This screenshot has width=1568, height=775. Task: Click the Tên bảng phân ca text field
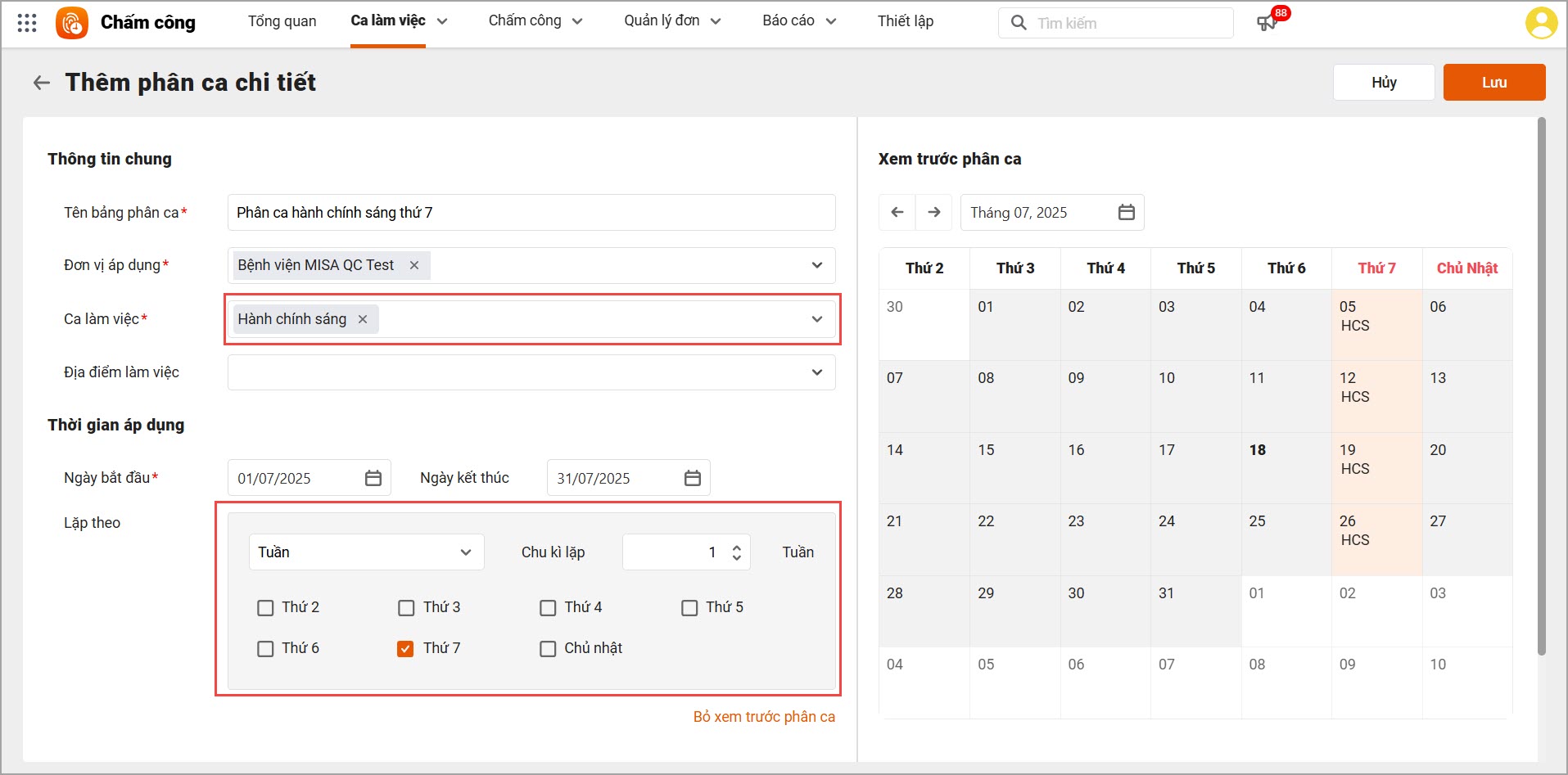click(x=531, y=213)
